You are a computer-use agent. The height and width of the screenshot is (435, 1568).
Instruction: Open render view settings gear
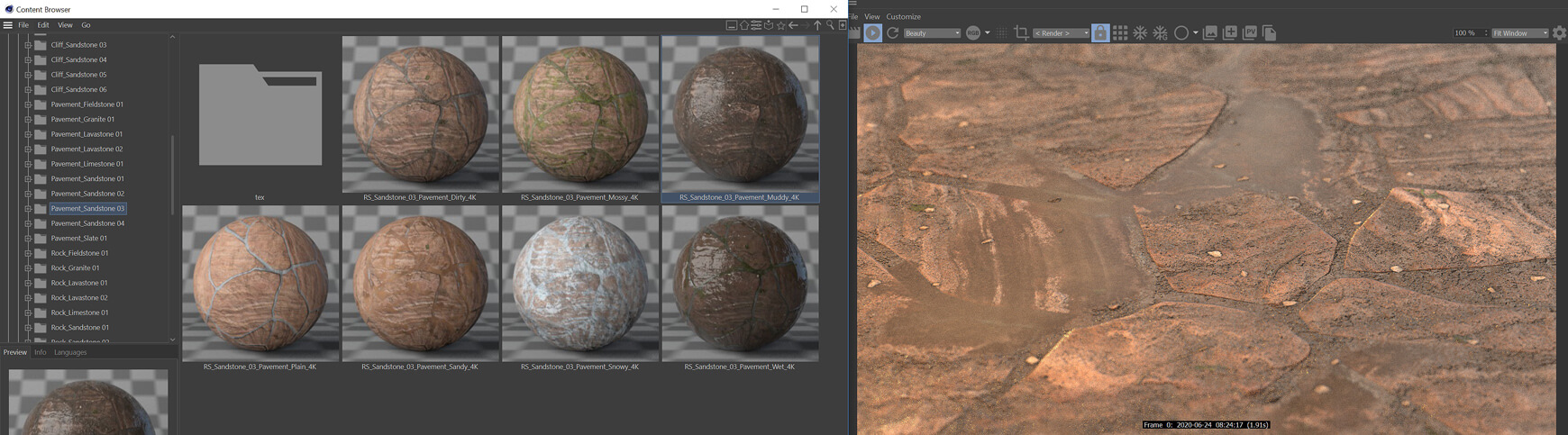[x=1559, y=33]
